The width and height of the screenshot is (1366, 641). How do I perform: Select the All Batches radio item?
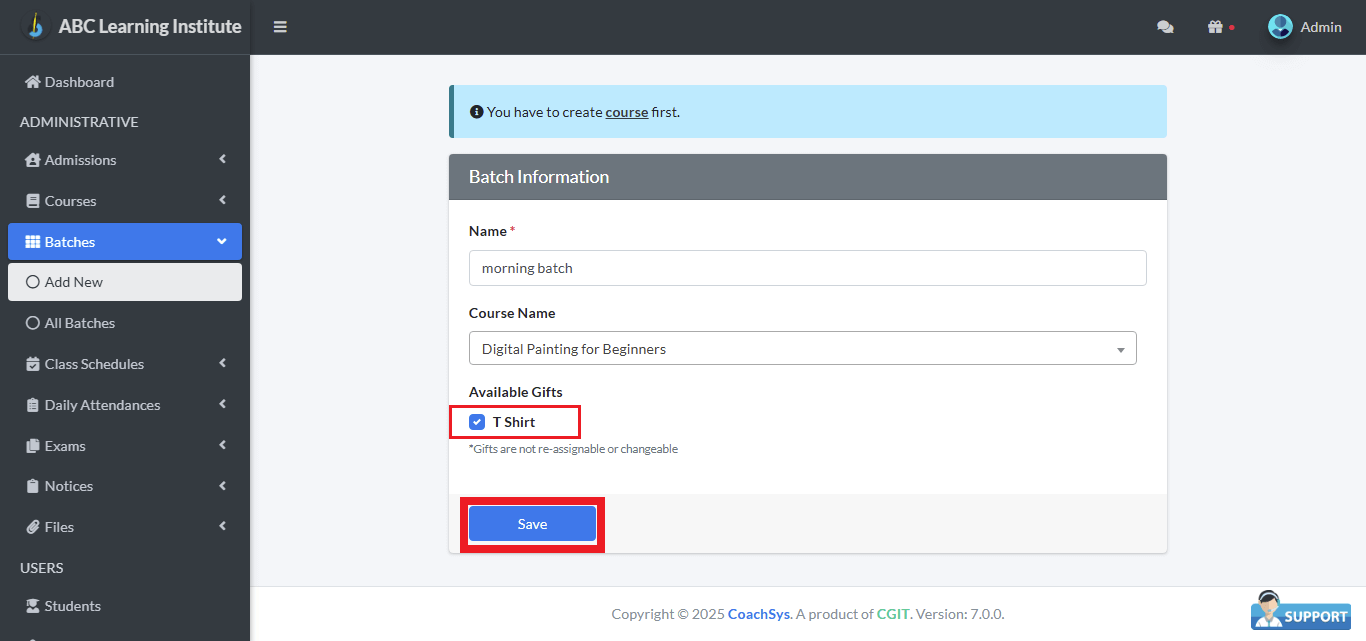tap(33, 323)
